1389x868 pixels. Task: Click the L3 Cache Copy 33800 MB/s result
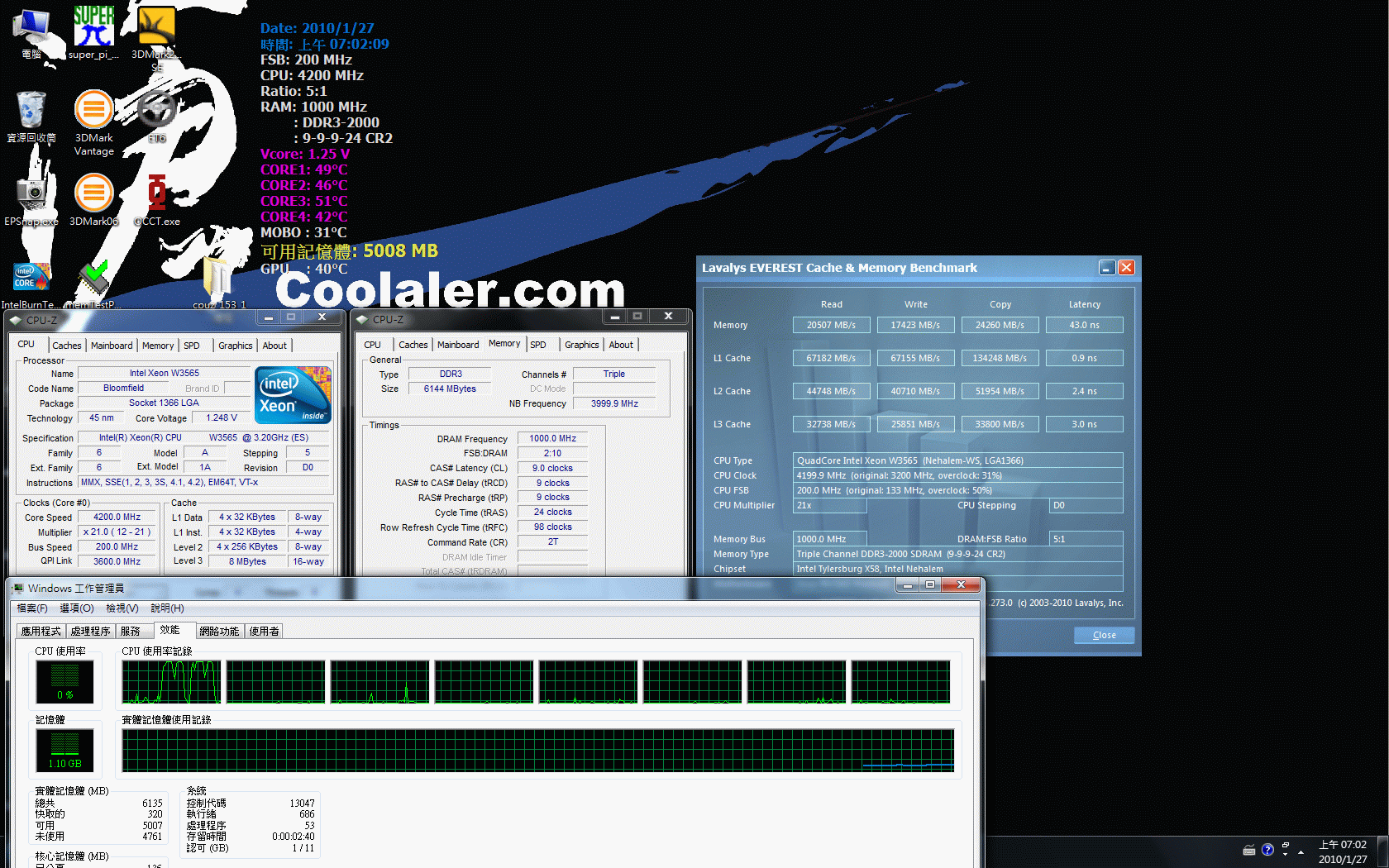1000,424
